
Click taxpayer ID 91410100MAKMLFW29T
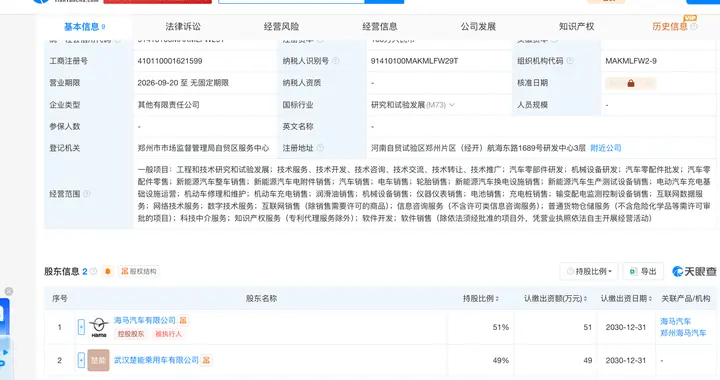pos(415,61)
